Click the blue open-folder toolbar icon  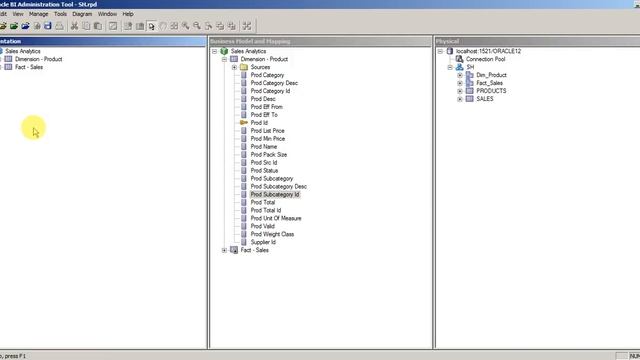(25, 26)
